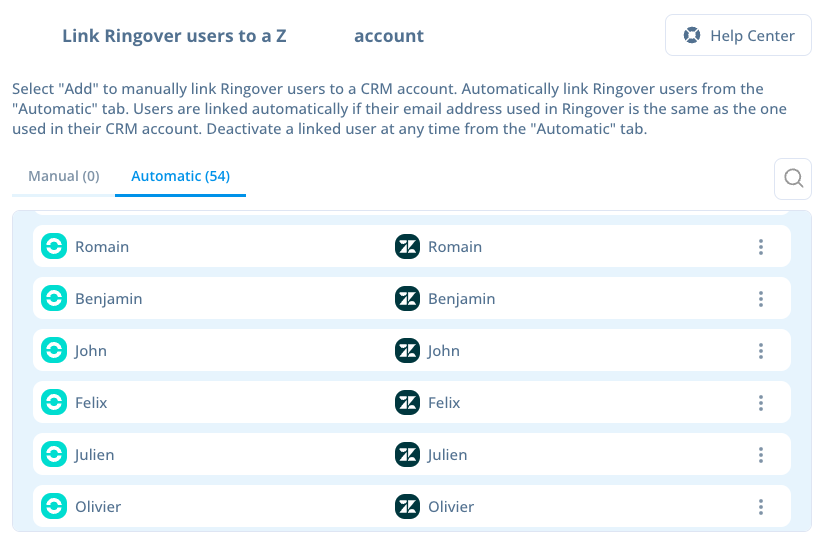The width and height of the screenshot is (828, 542).
Task: Click Ringover user name Felix
Action: (91, 403)
